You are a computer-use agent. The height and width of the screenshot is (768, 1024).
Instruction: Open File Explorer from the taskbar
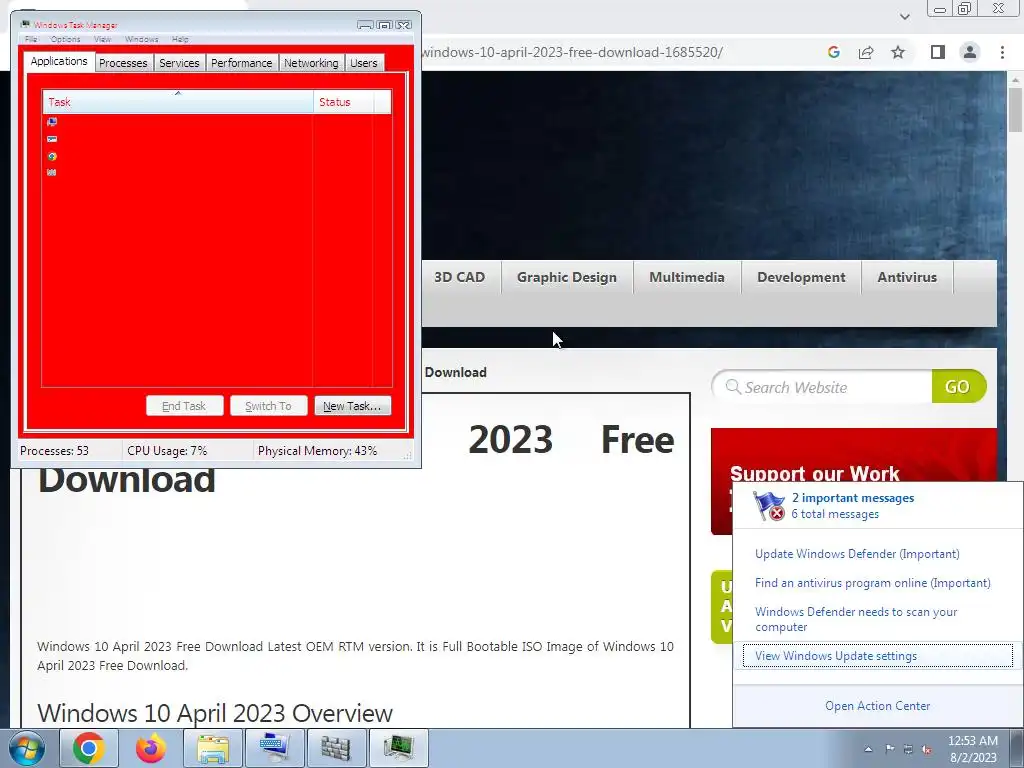click(x=212, y=748)
